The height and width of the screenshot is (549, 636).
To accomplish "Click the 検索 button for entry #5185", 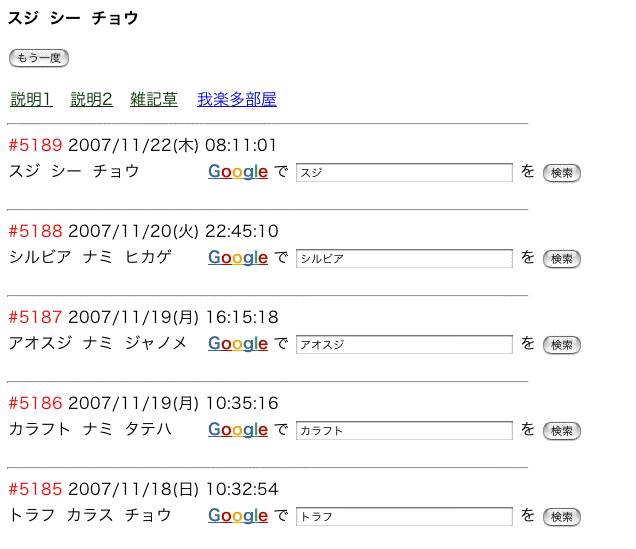I will coord(562,517).
